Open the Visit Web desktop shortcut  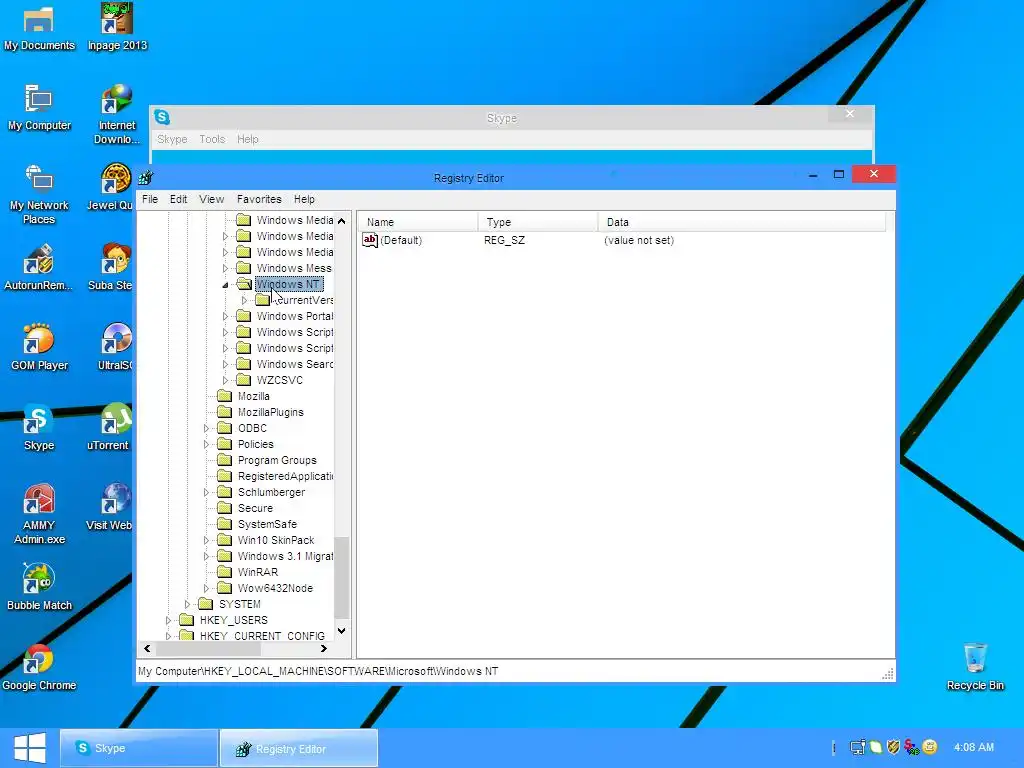coord(110,507)
